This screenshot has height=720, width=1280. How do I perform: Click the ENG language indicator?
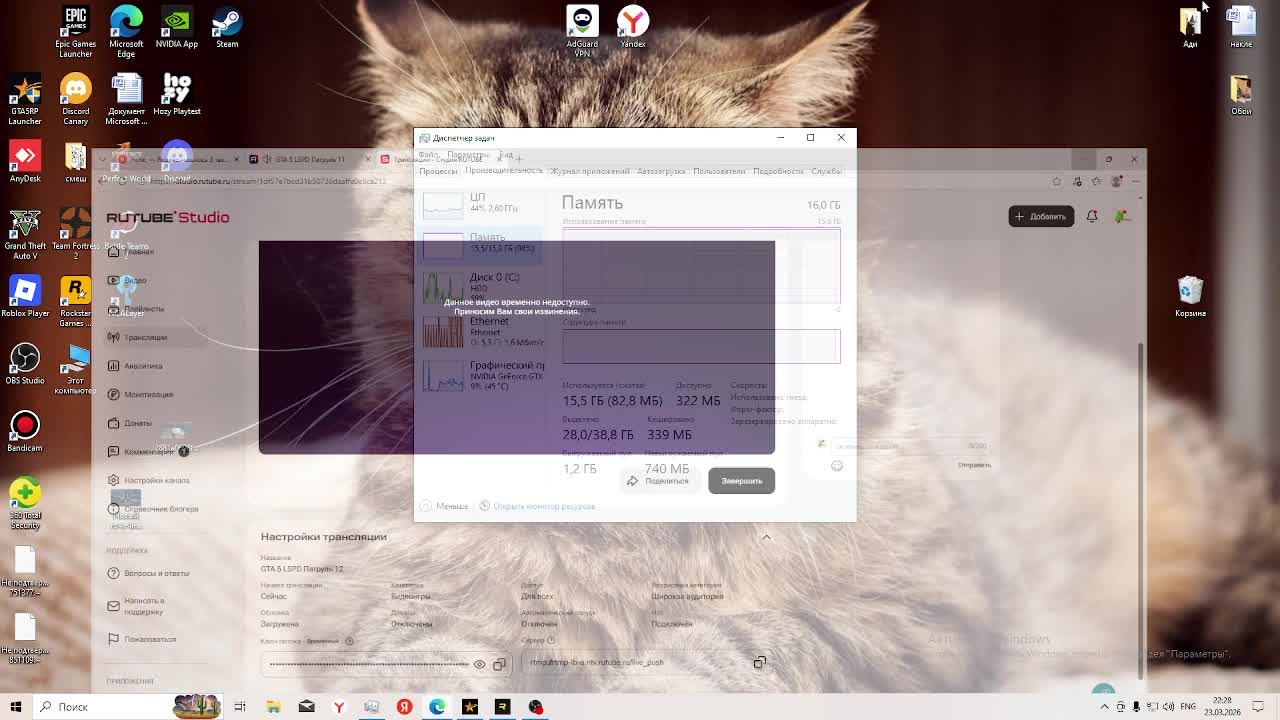(x=1188, y=707)
